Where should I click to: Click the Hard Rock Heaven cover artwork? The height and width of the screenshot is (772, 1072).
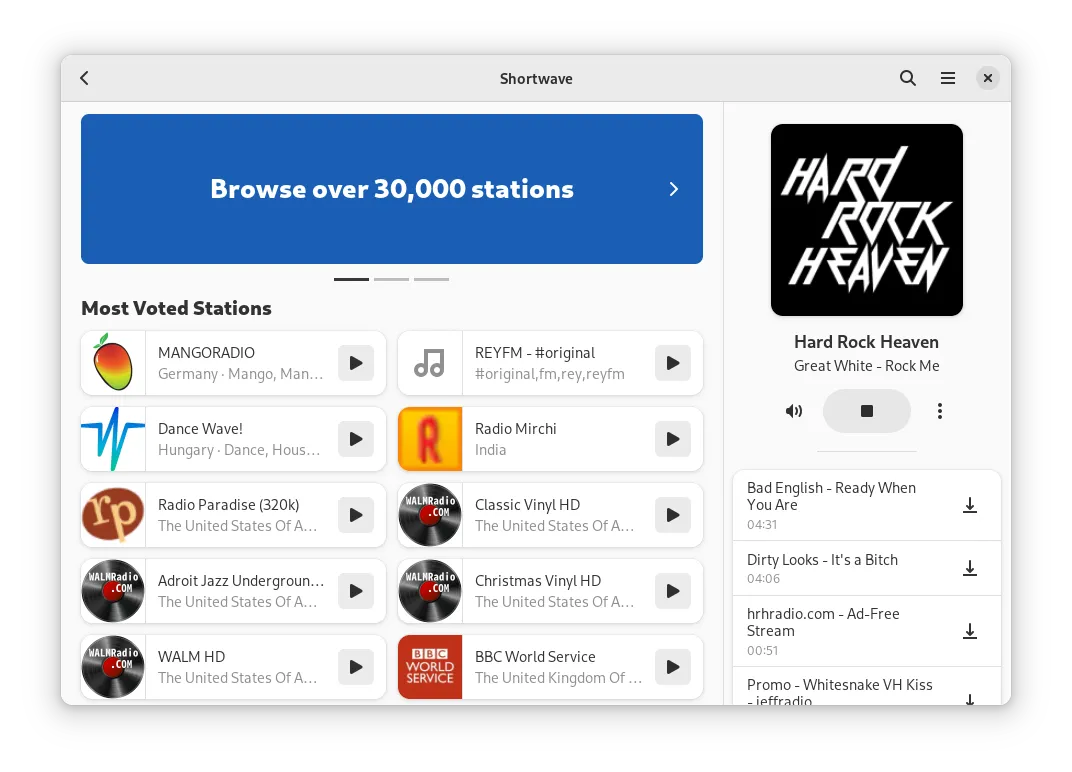coord(866,220)
